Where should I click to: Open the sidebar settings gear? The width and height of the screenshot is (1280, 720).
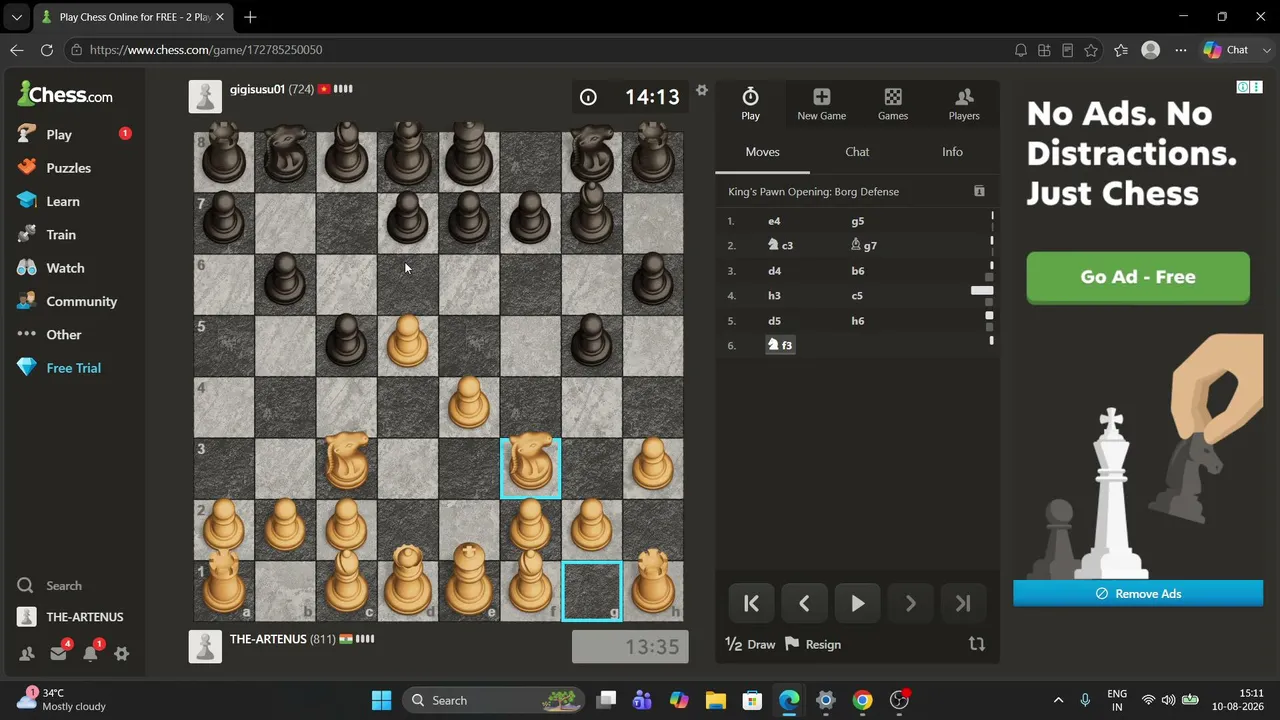tap(122, 654)
